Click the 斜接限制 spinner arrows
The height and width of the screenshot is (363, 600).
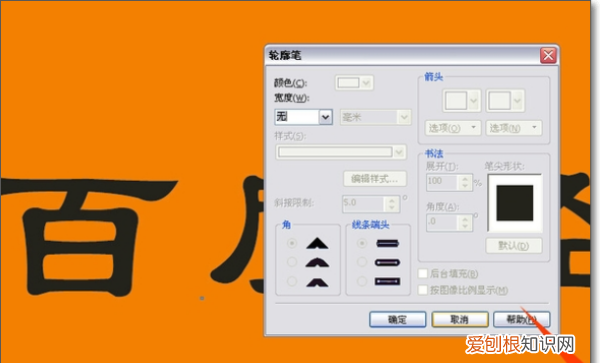point(392,203)
